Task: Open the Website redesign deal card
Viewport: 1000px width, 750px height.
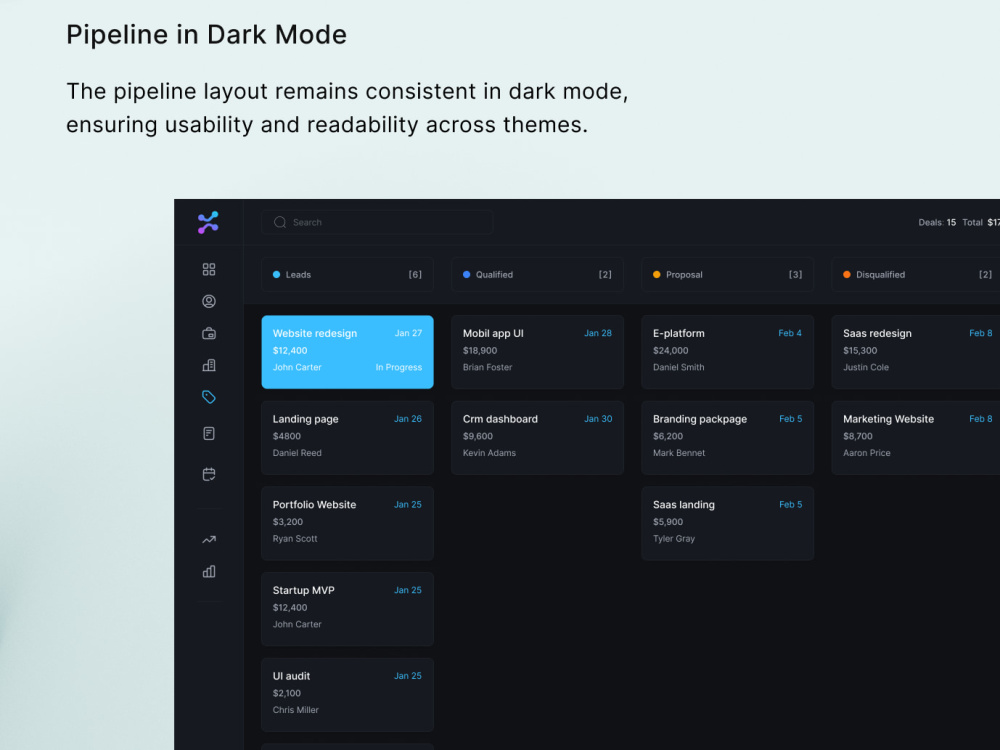Action: (x=348, y=352)
